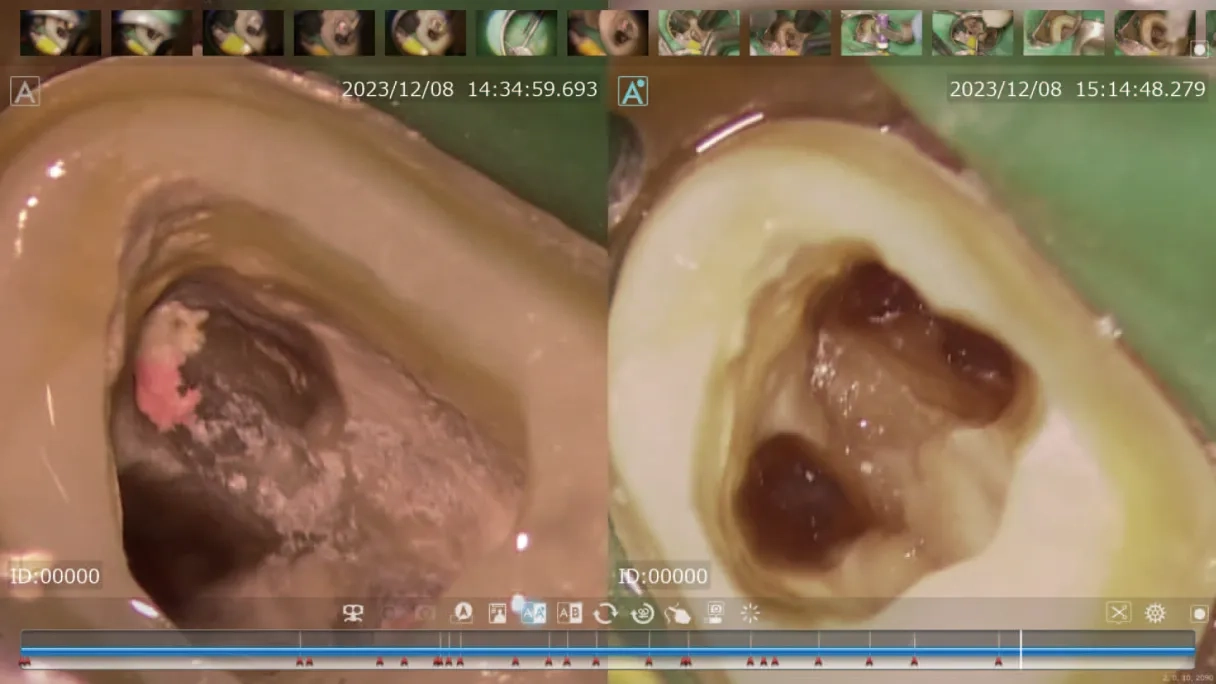This screenshot has height=684, width=1216.
Task: Click the sunburst brightness icon
Action: [750, 613]
